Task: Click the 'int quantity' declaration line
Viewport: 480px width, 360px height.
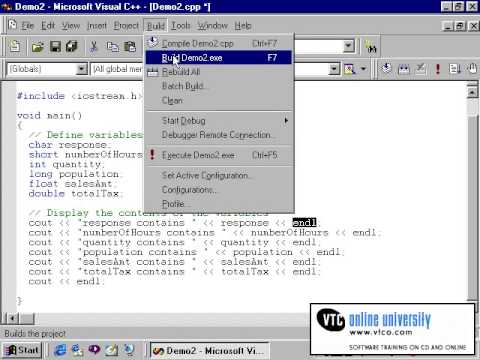Action: pyautogui.click(x=66, y=164)
